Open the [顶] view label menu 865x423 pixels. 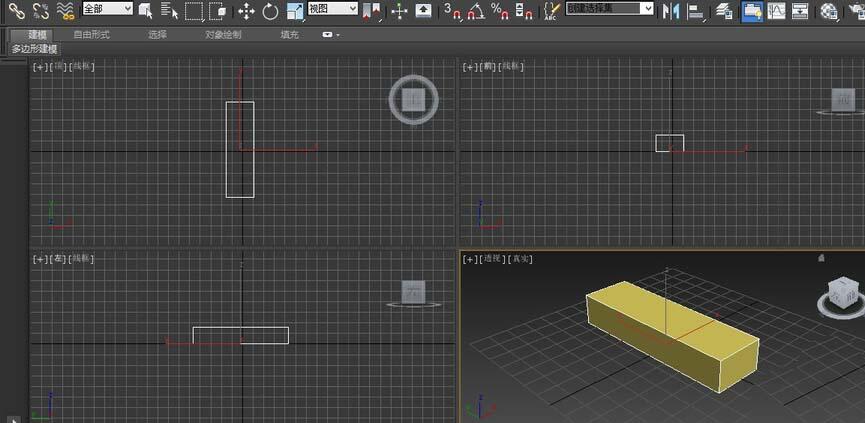(57, 67)
